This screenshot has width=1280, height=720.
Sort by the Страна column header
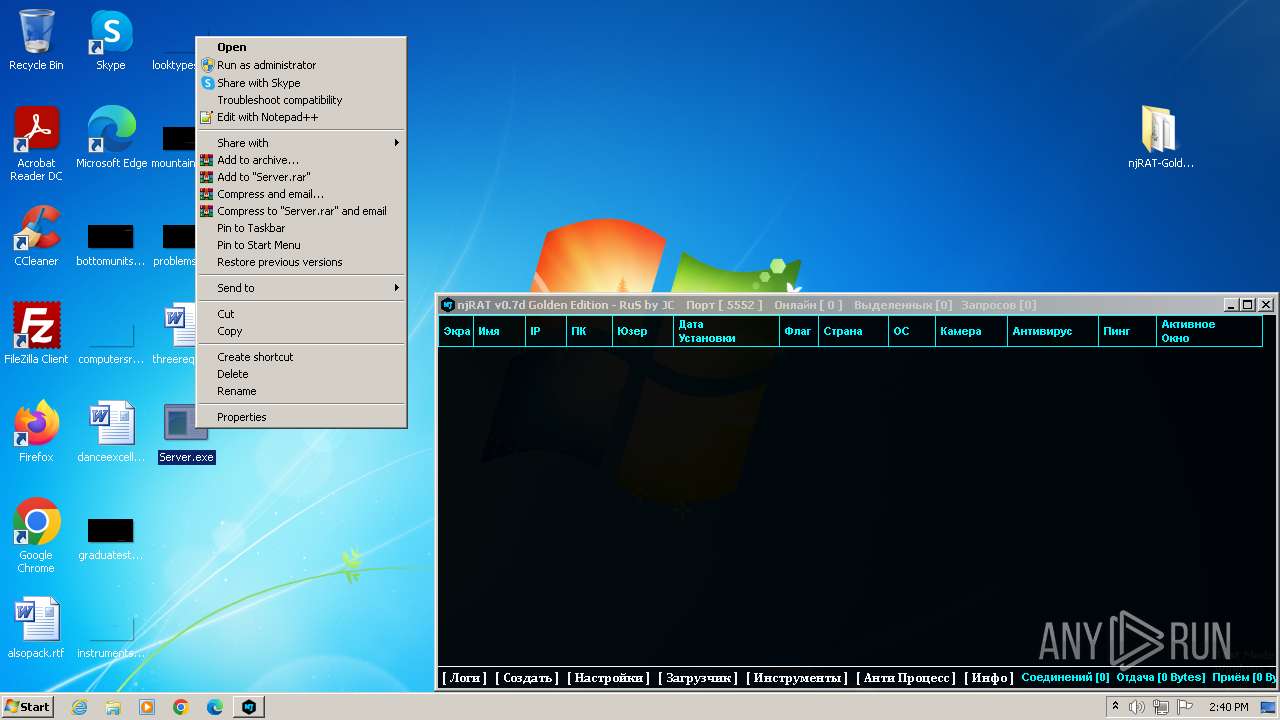853,331
